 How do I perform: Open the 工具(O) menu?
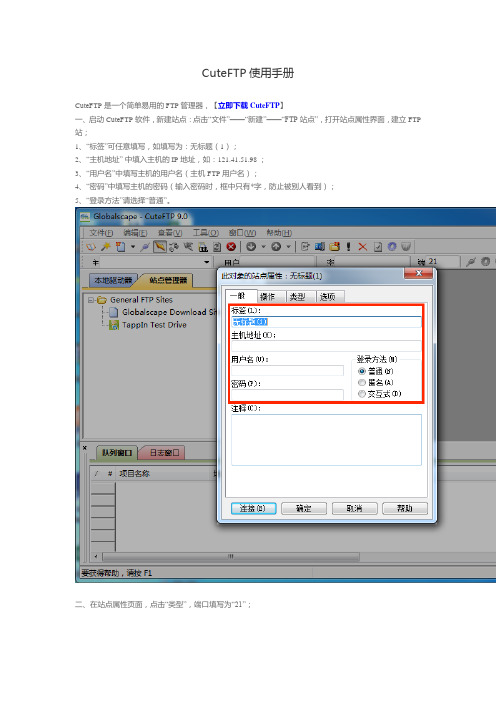coord(205,233)
